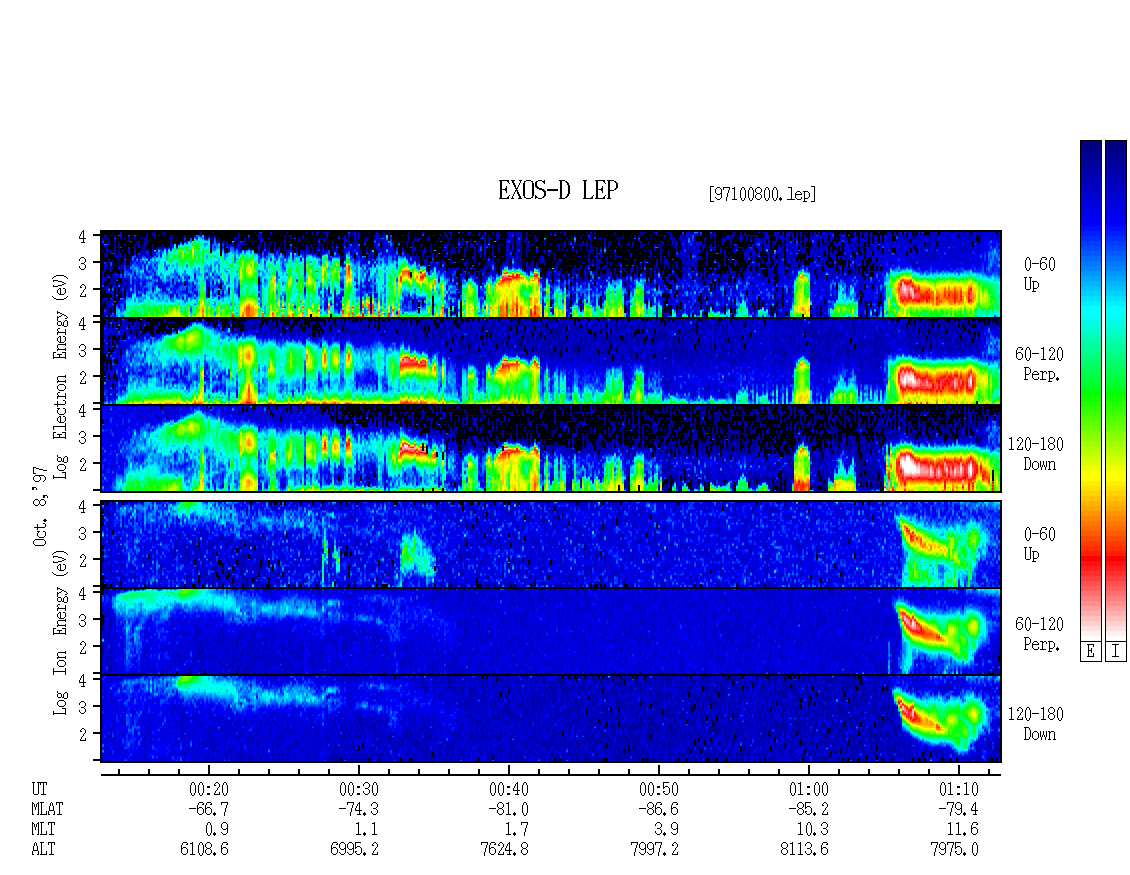Screen dimensions: 1130x875
Task: Click the Log Electron Energy (eV) axis label
Action: tap(61, 375)
